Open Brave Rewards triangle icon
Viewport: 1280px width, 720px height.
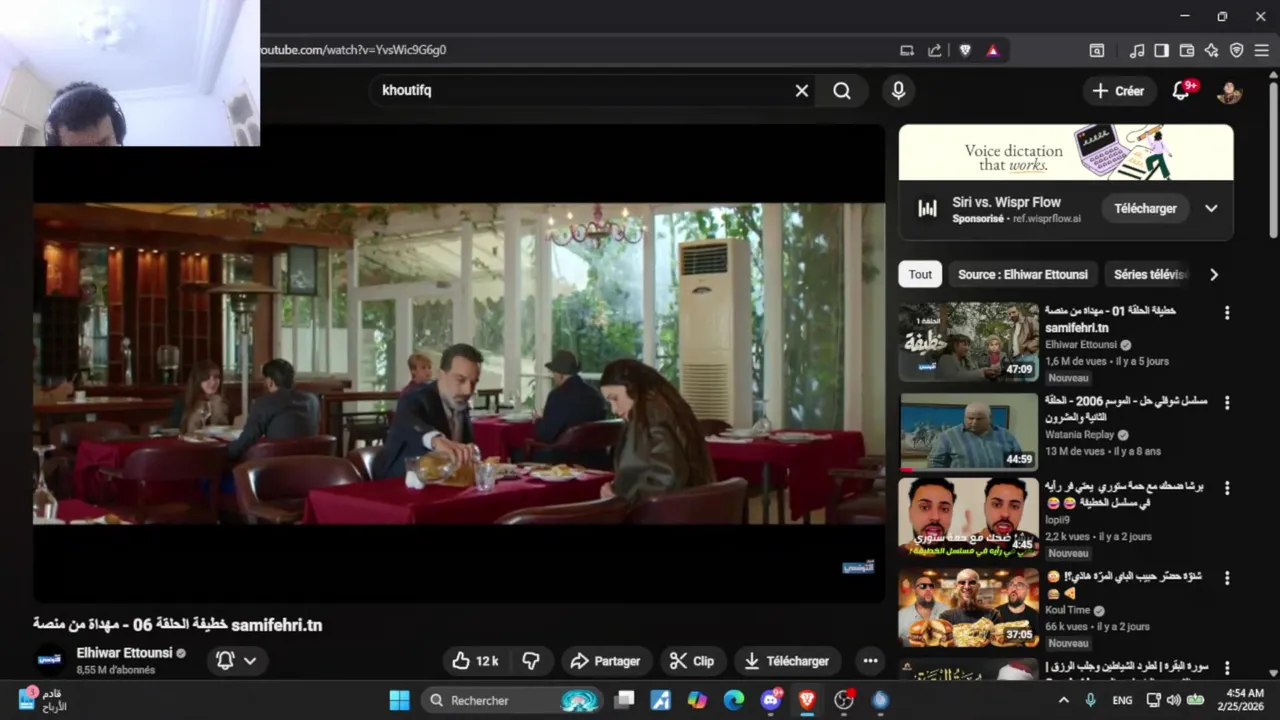click(x=993, y=50)
